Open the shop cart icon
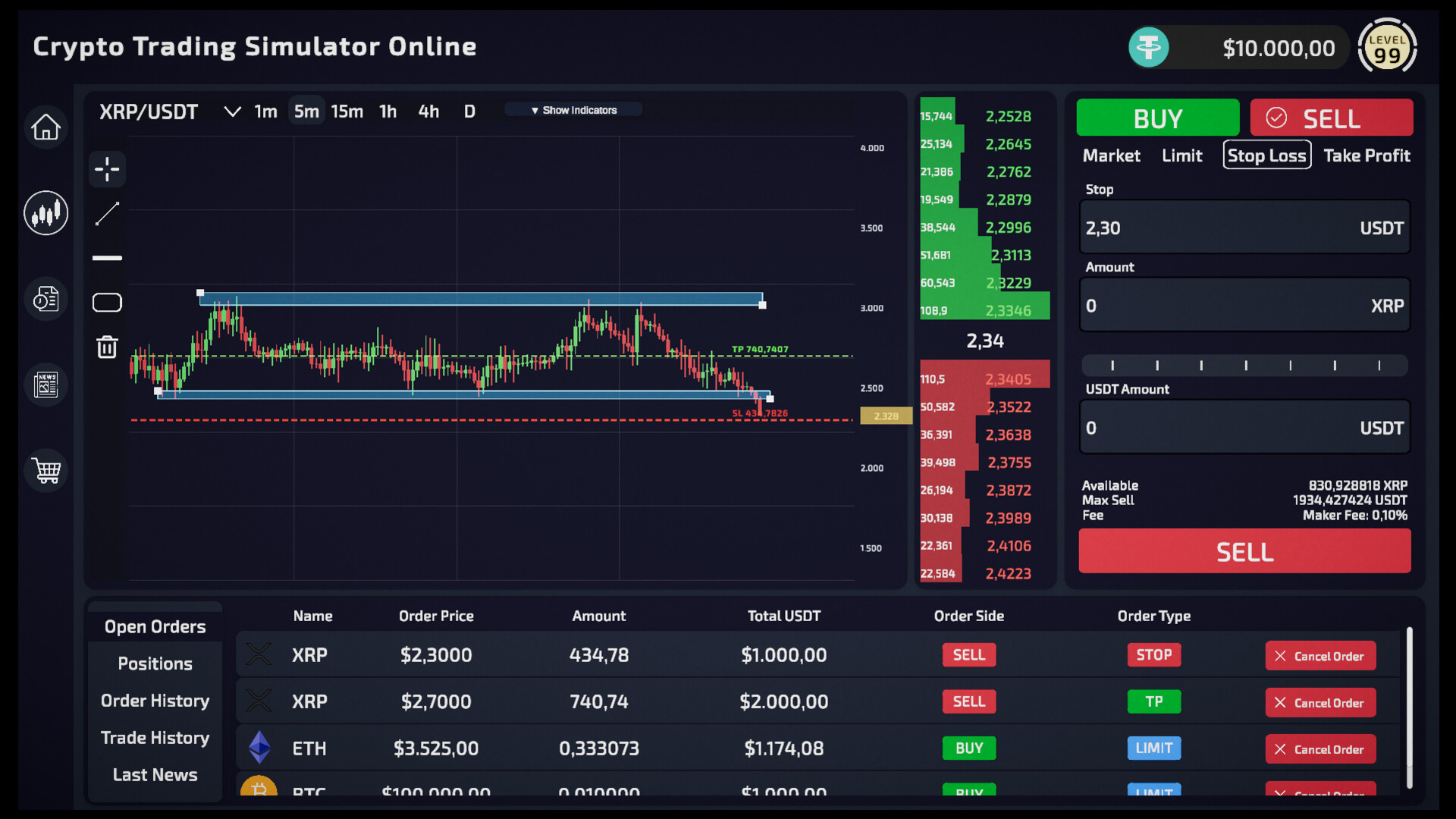Viewport: 1456px width, 819px height. point(45,470)
